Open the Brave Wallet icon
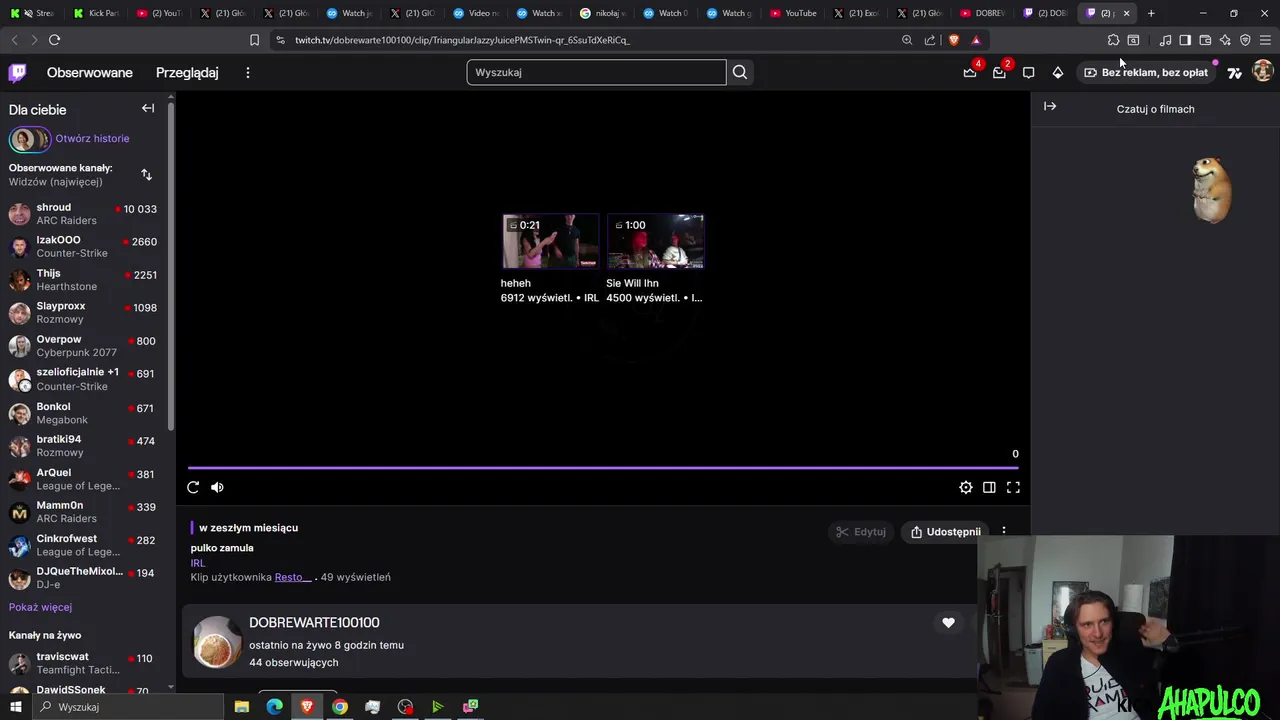 1205,40
